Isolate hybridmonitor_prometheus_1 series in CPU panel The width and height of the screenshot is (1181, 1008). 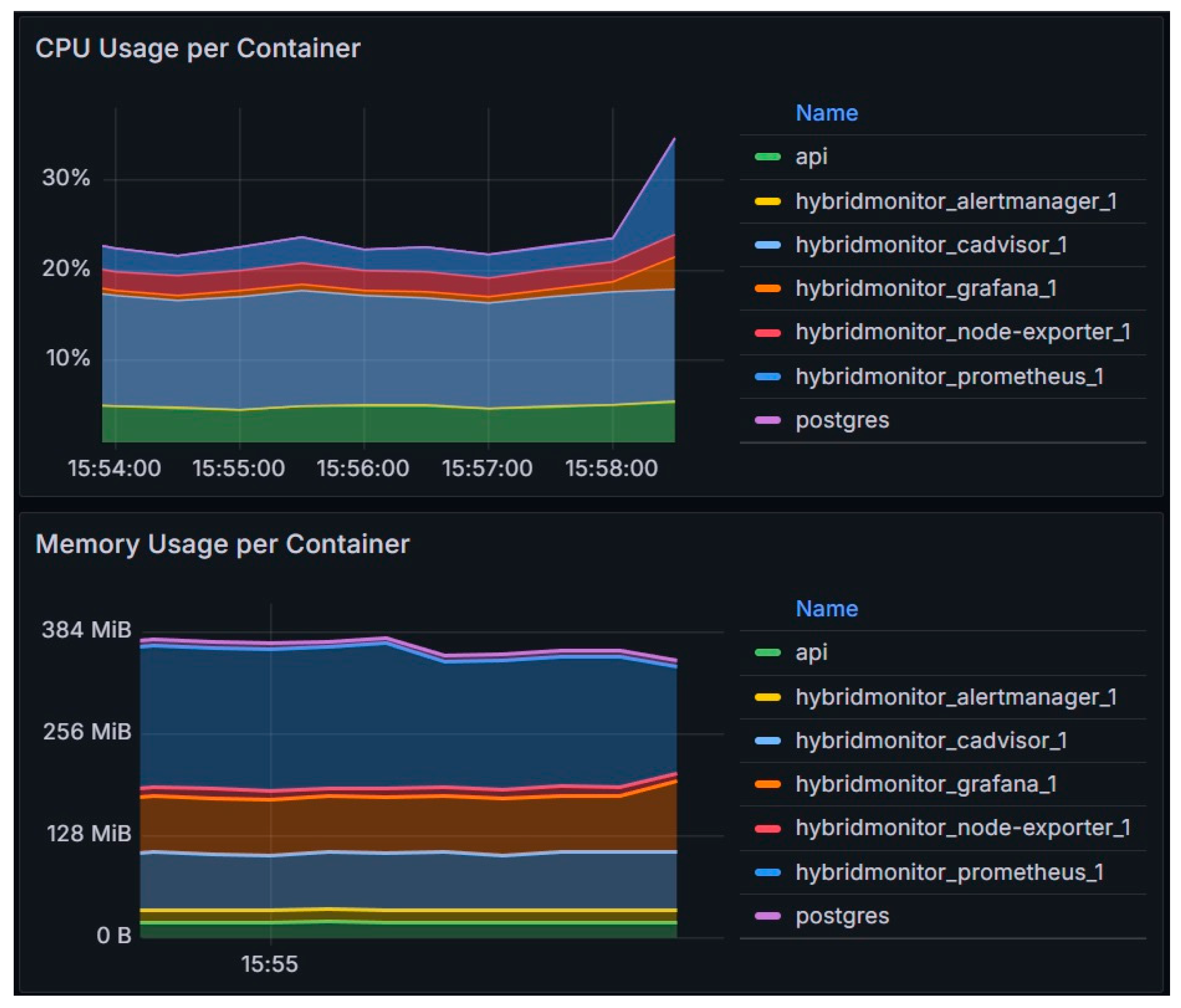pos(949,376)
